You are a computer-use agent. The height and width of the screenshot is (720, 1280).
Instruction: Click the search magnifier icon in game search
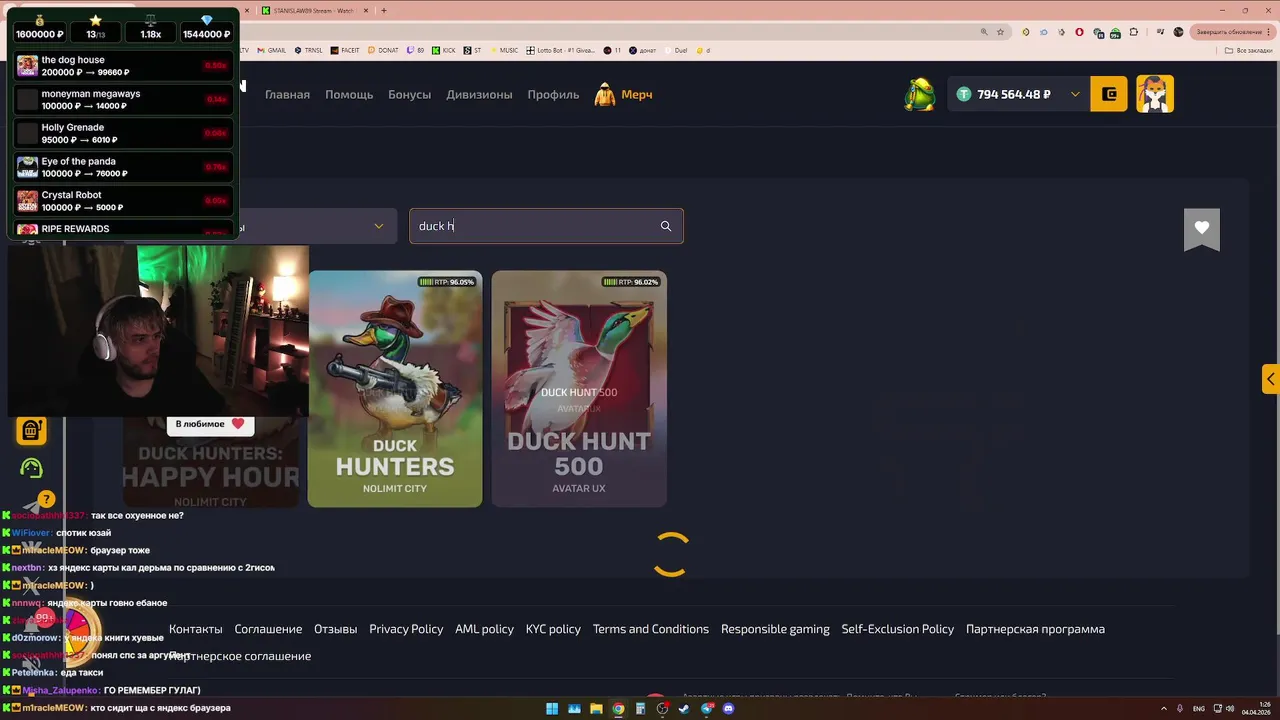coord(666,226)
